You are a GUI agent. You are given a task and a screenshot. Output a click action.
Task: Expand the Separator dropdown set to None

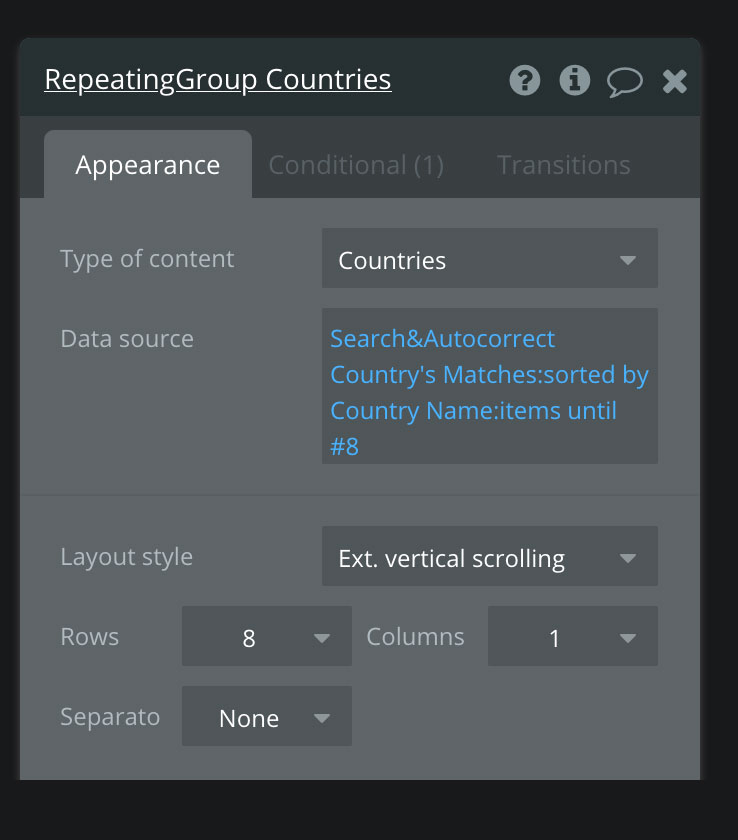[x=267, y=717]
